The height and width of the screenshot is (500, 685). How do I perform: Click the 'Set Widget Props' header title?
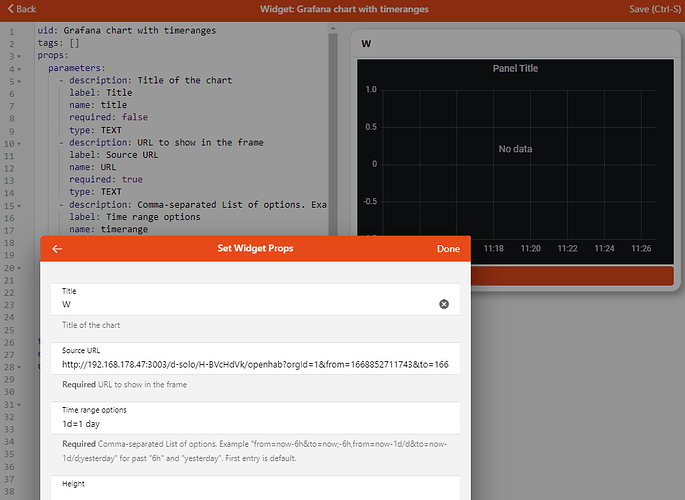pos(255,248)
